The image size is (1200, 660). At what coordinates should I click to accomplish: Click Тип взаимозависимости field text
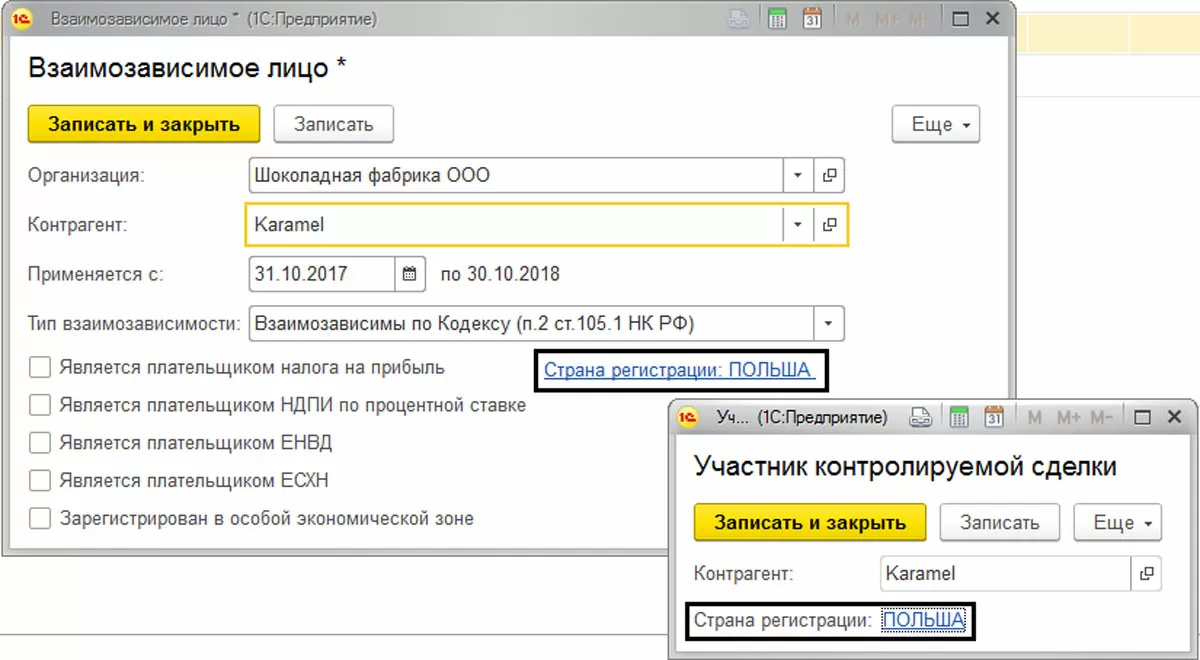coord(530,323)
